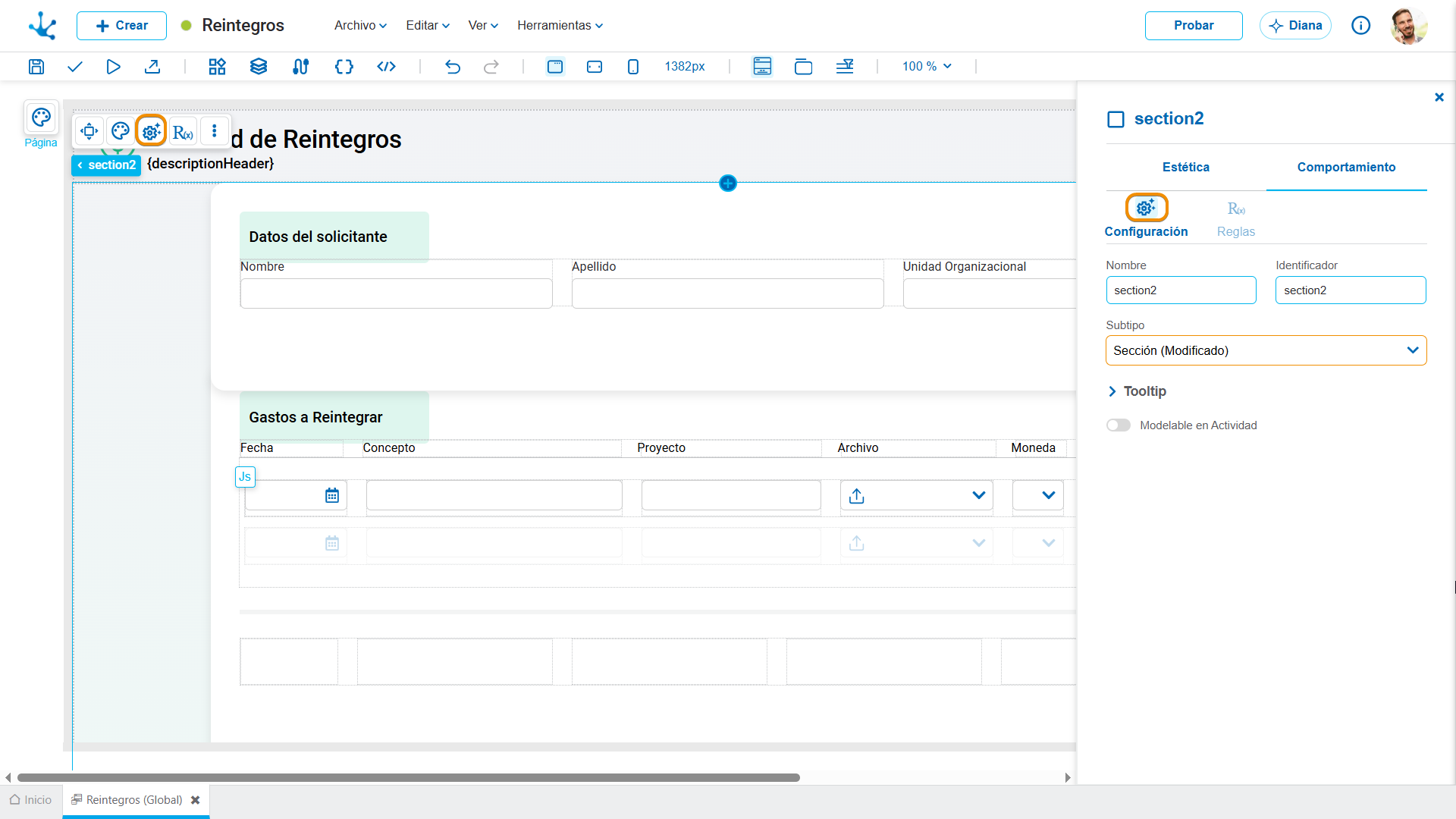
Task: Click the gear configuration icon in section2 toolbar
Action: (151, 131)
